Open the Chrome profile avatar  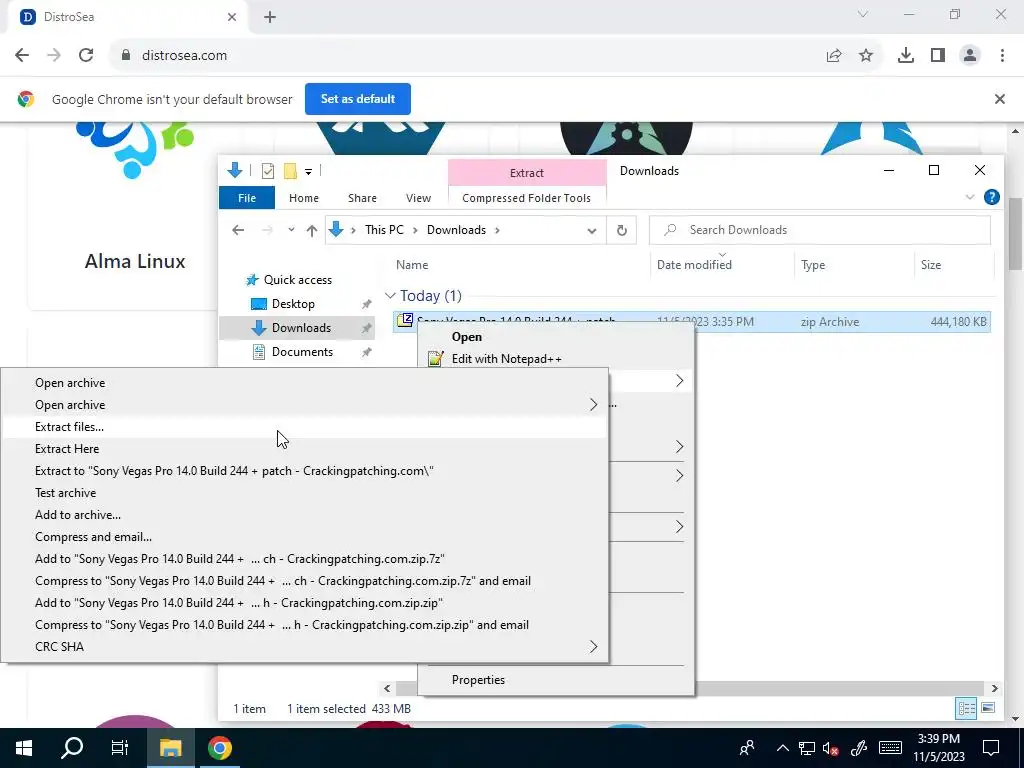click(x=970, y=56)
